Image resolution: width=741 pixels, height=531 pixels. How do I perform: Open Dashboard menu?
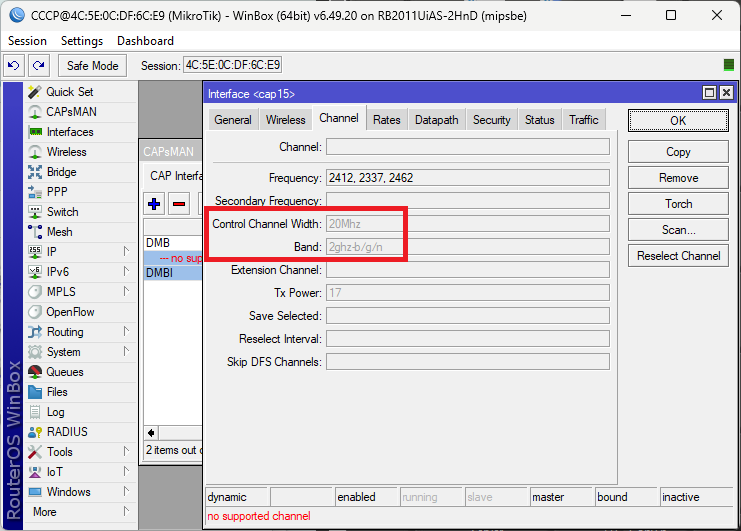[146, 41]
